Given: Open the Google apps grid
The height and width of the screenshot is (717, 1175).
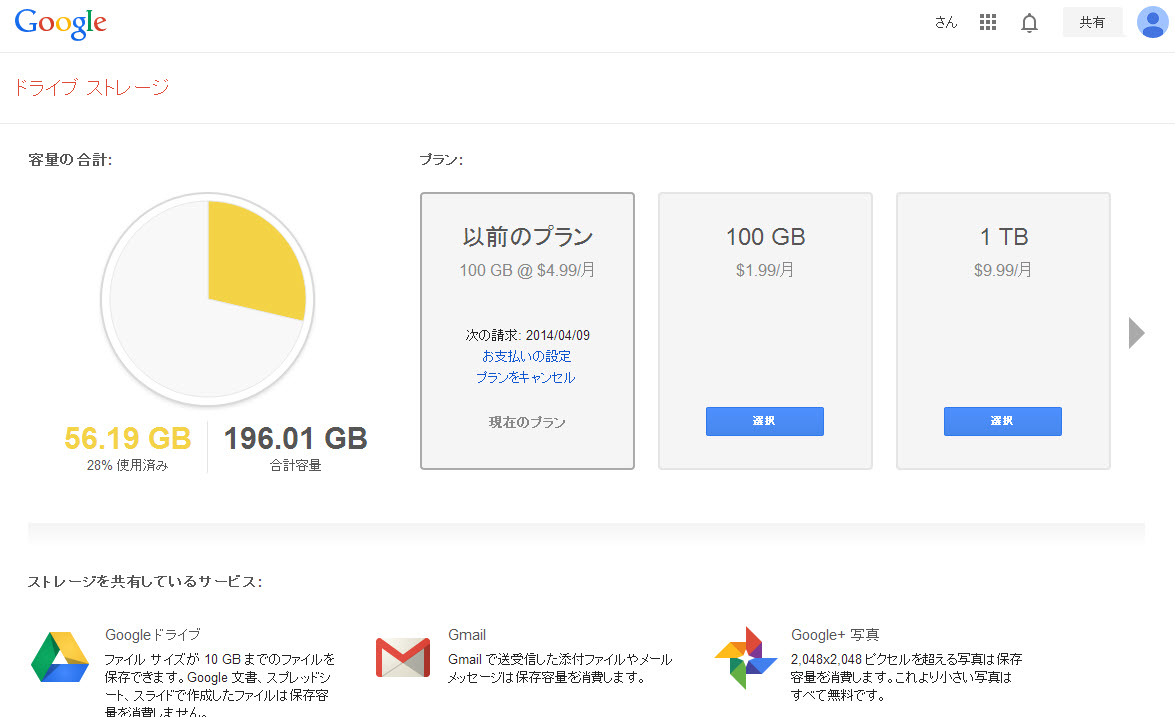Looking at the screenshot, I should pos(988,22).
